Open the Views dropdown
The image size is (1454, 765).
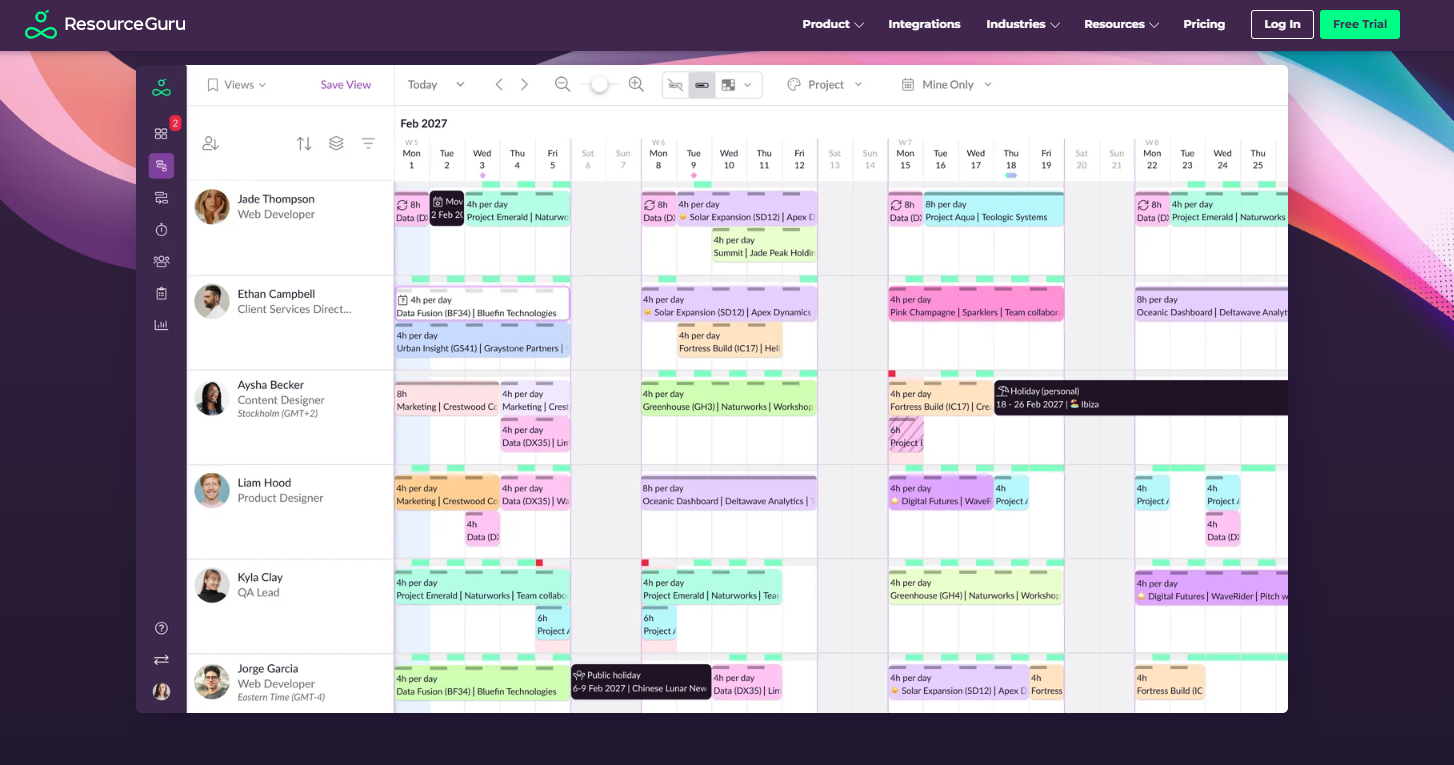pos(237,85)
